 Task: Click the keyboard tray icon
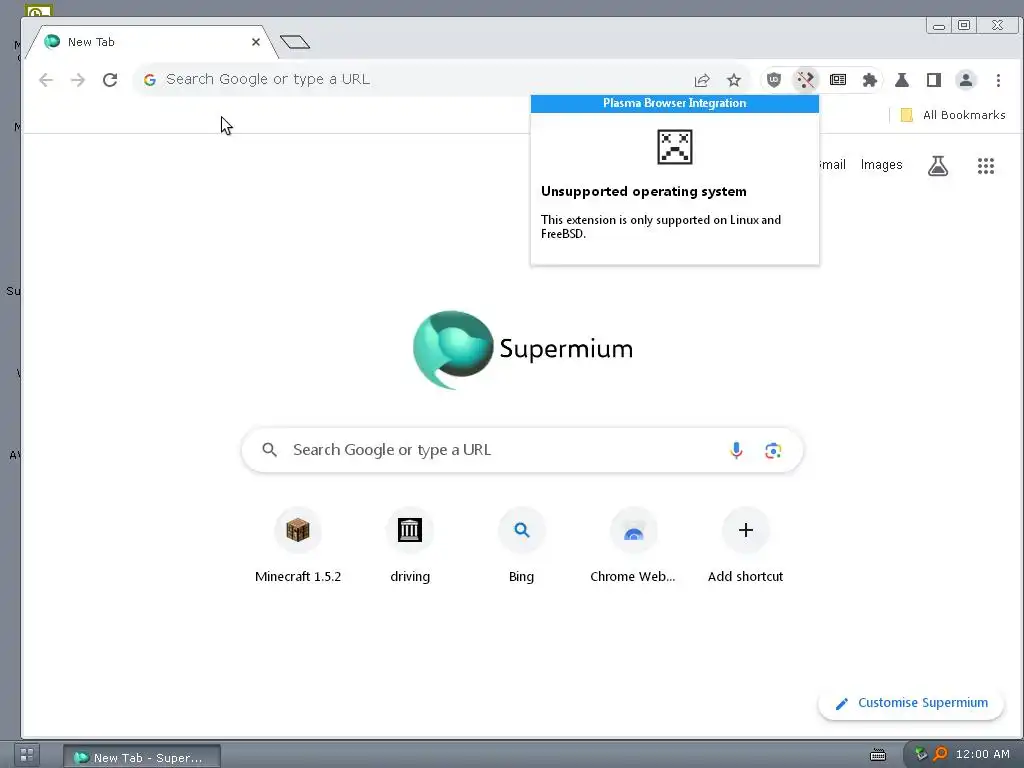(878, 755)
